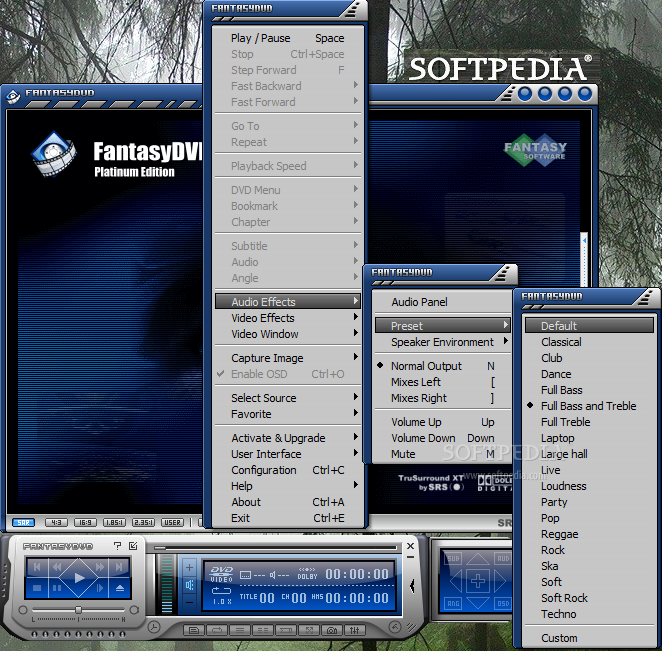Screen dimensions: 662x651
Task: Toggle the 16:9 aspect ratio button
Action: [x=85, y=522]
